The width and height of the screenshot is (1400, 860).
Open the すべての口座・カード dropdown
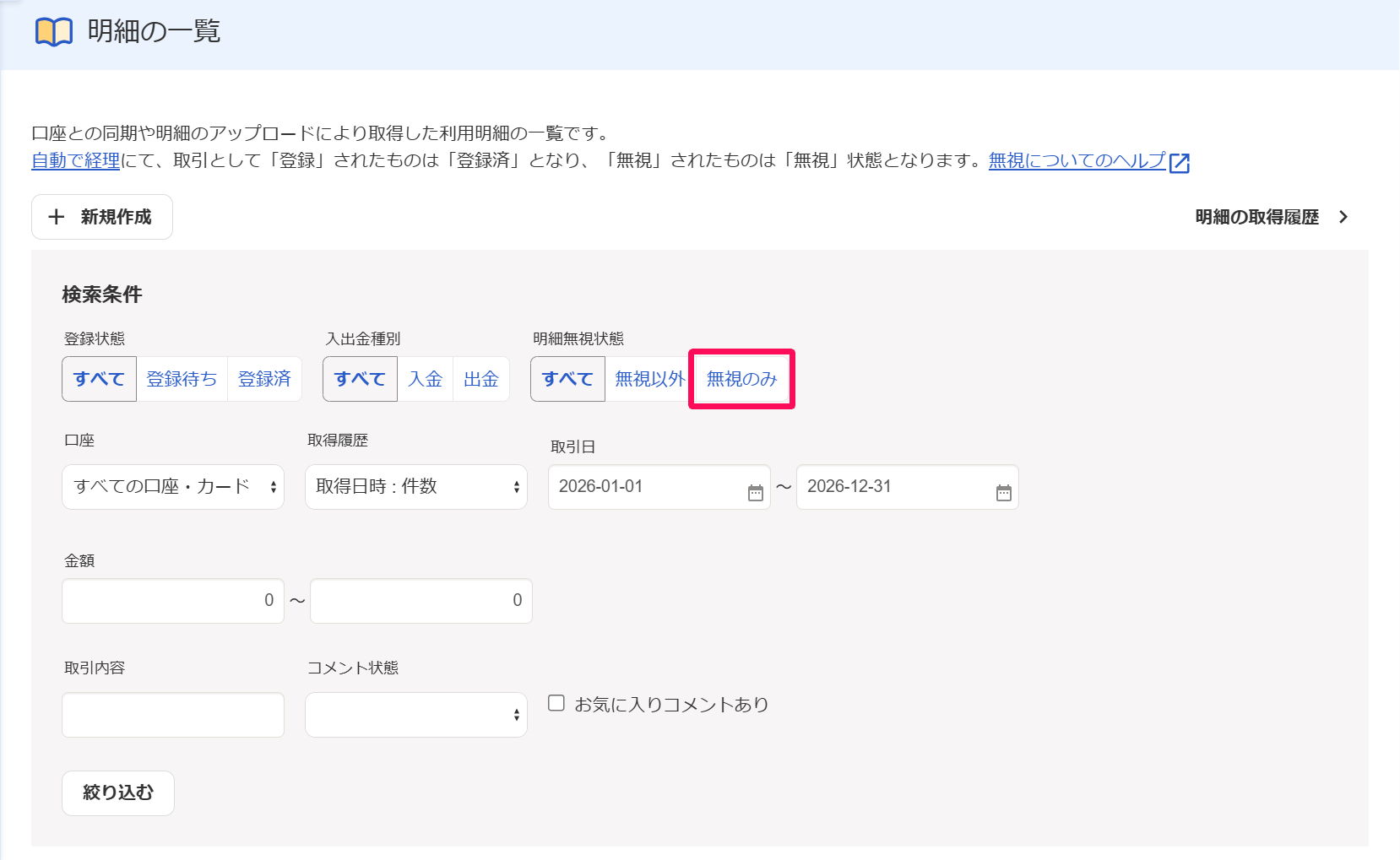(x=173, y=487)
